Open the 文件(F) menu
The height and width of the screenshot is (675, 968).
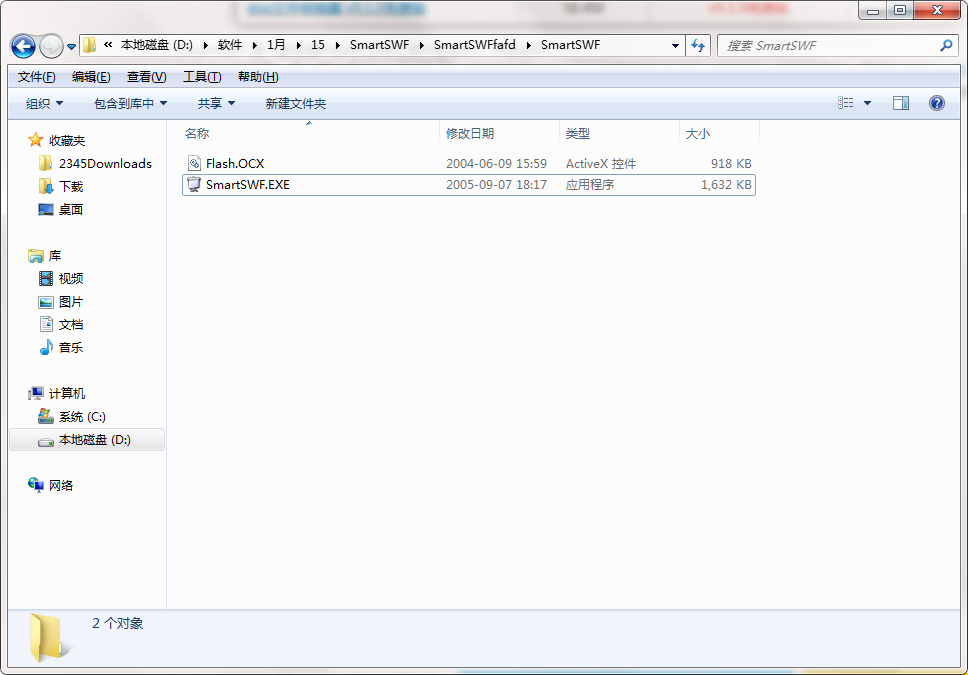[x=36, y=77]
